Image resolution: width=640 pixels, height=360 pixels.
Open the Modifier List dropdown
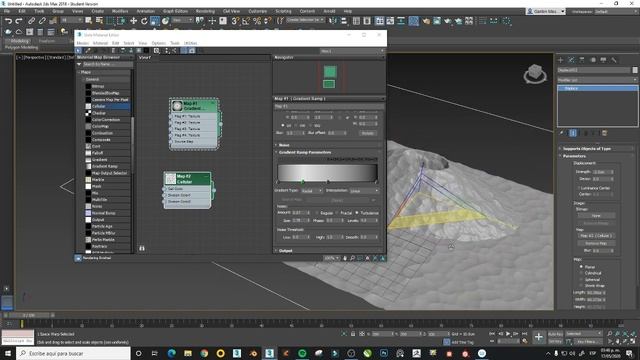(597, 80)
